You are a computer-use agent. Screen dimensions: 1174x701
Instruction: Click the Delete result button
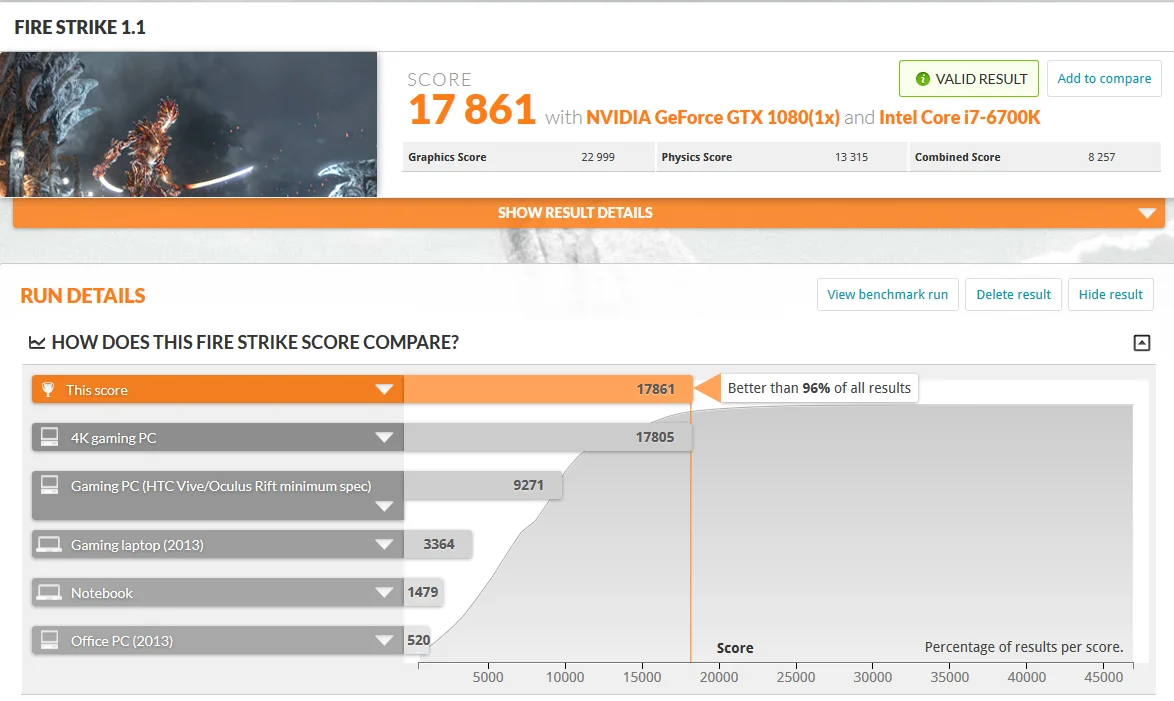pos(1014,294)
